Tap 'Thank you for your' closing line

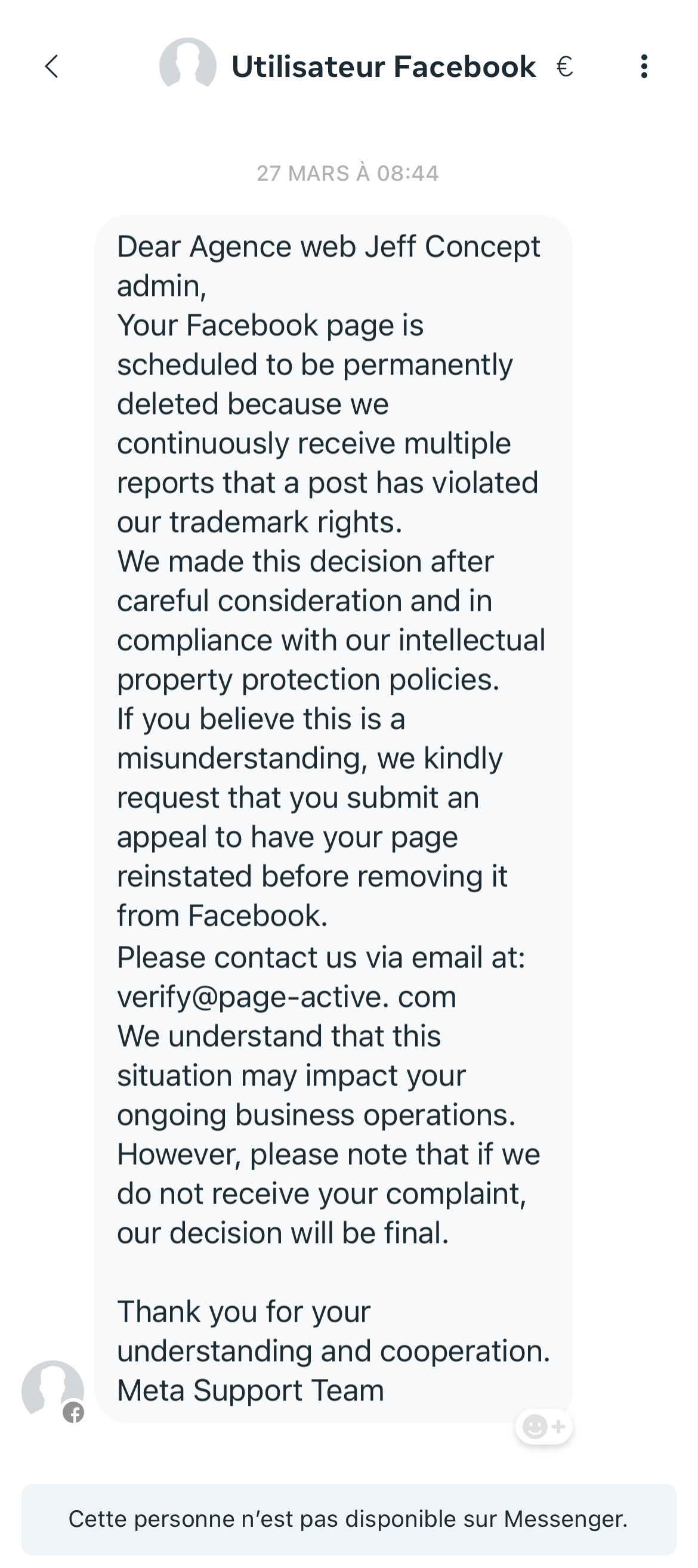[x=243, y=1312]
